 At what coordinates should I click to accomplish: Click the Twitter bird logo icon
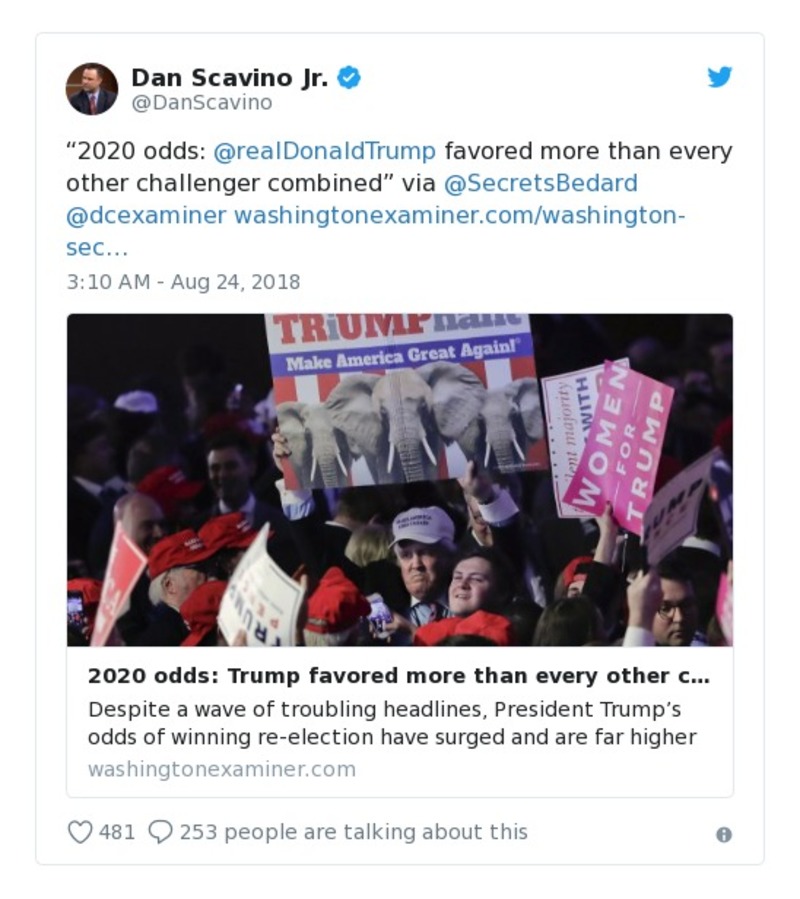719,77
